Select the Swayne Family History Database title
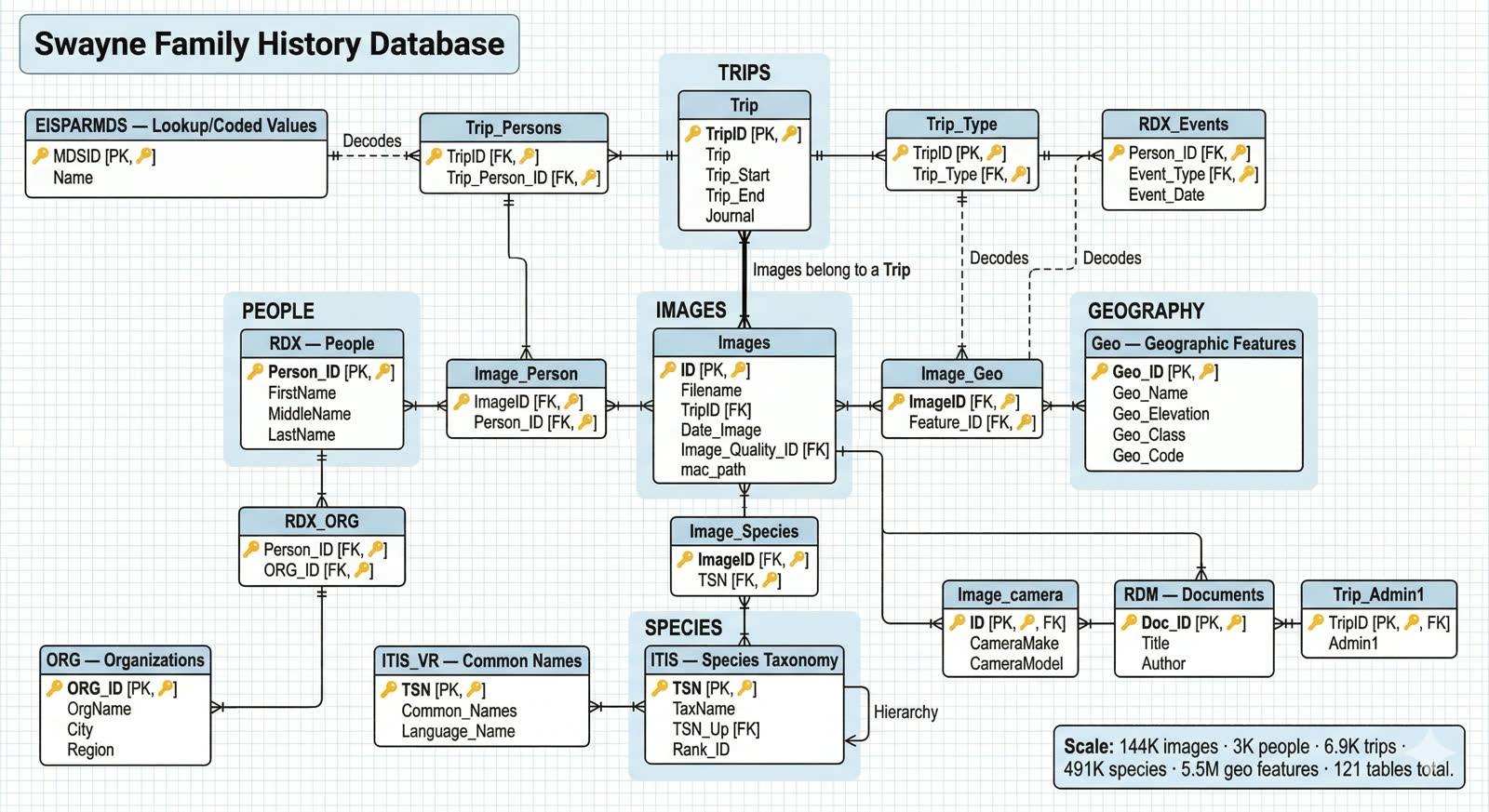Image resolution: width=1489 pixels, height=812 pixels. (x=269, y=44)
